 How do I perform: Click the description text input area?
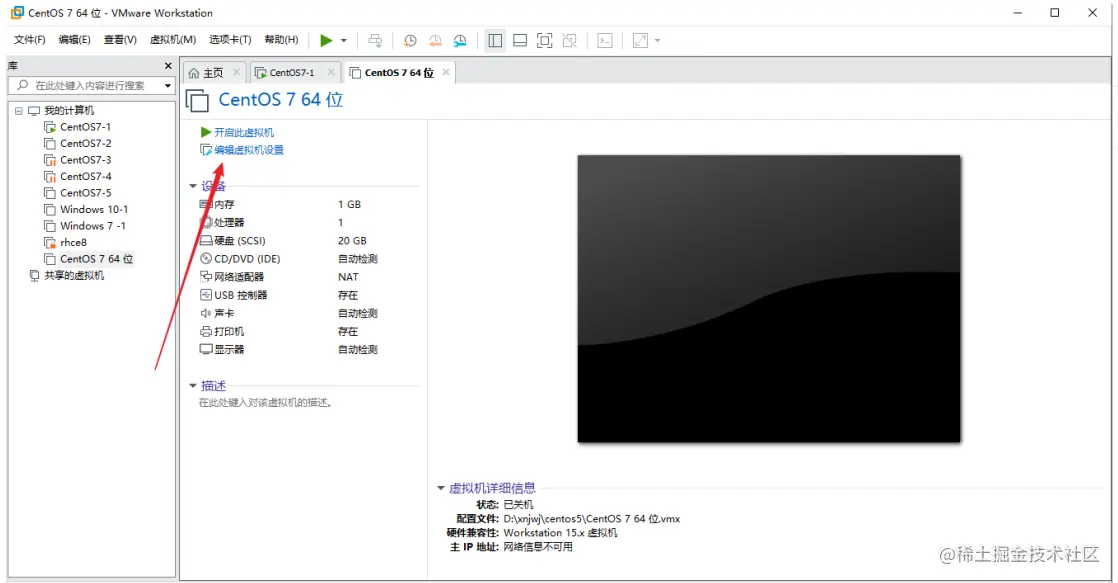[x=265, y=403]
